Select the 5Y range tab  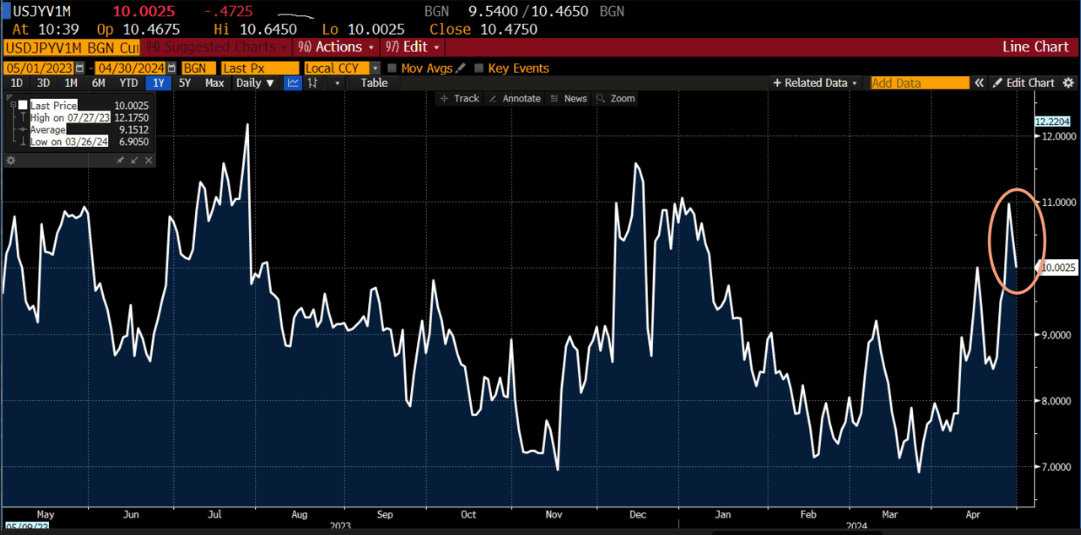(x=185, y=83)
